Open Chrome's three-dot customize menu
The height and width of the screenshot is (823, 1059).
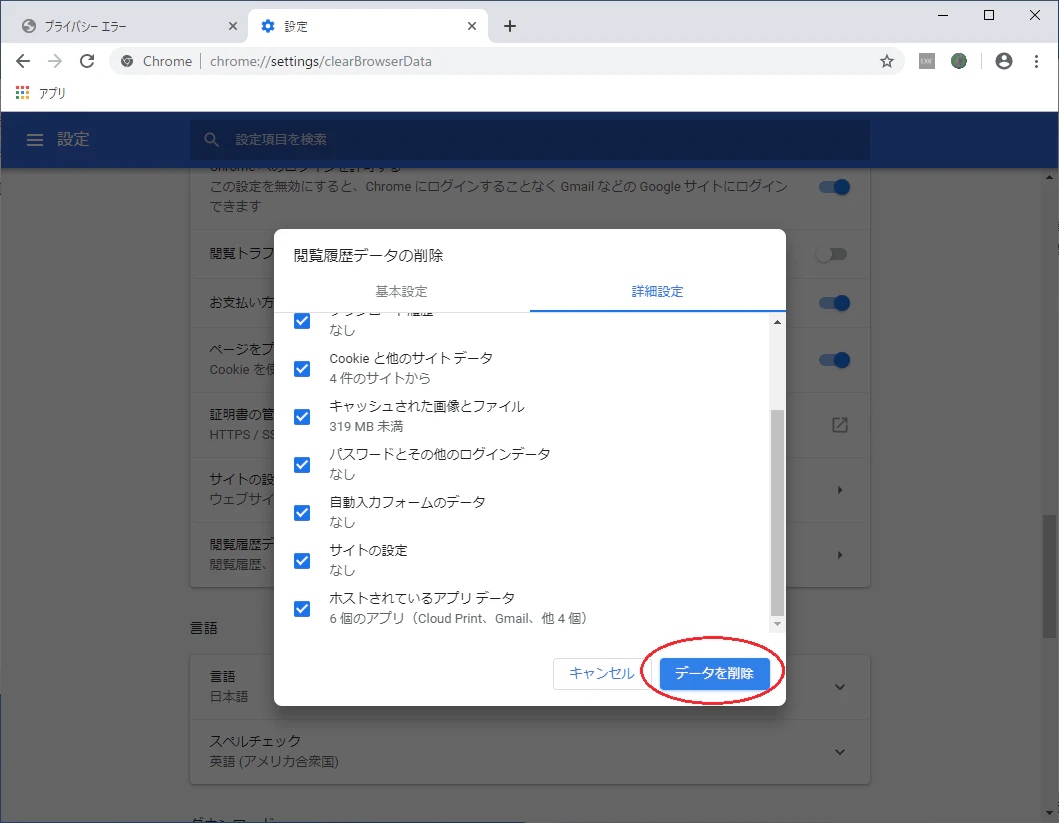(x=1037, y=61)
